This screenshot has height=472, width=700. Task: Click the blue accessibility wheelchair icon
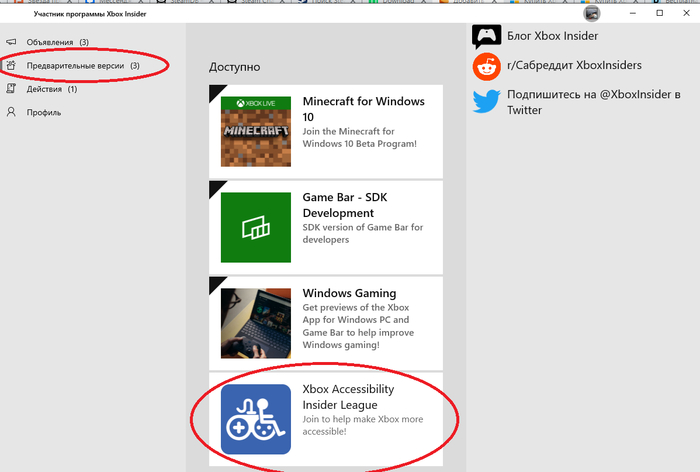[256, 419]
